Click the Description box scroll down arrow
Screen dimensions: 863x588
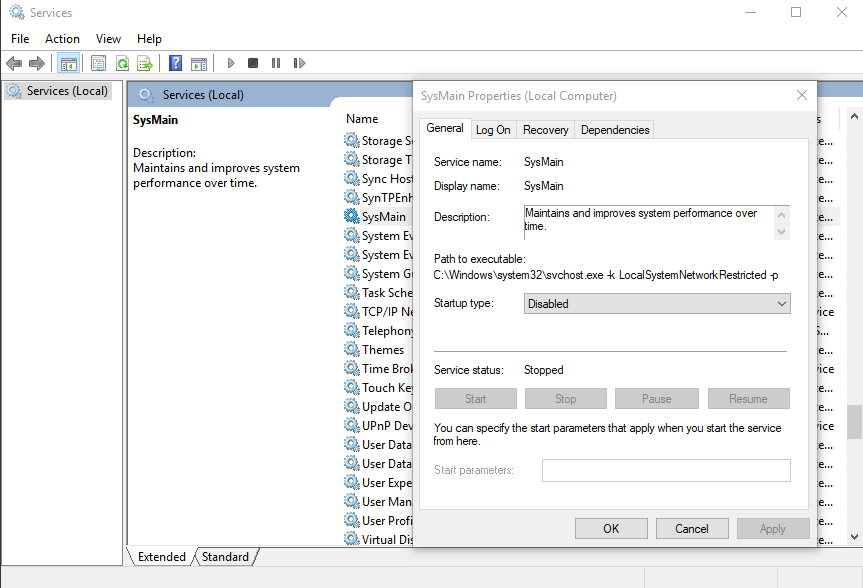coord(782,232)
